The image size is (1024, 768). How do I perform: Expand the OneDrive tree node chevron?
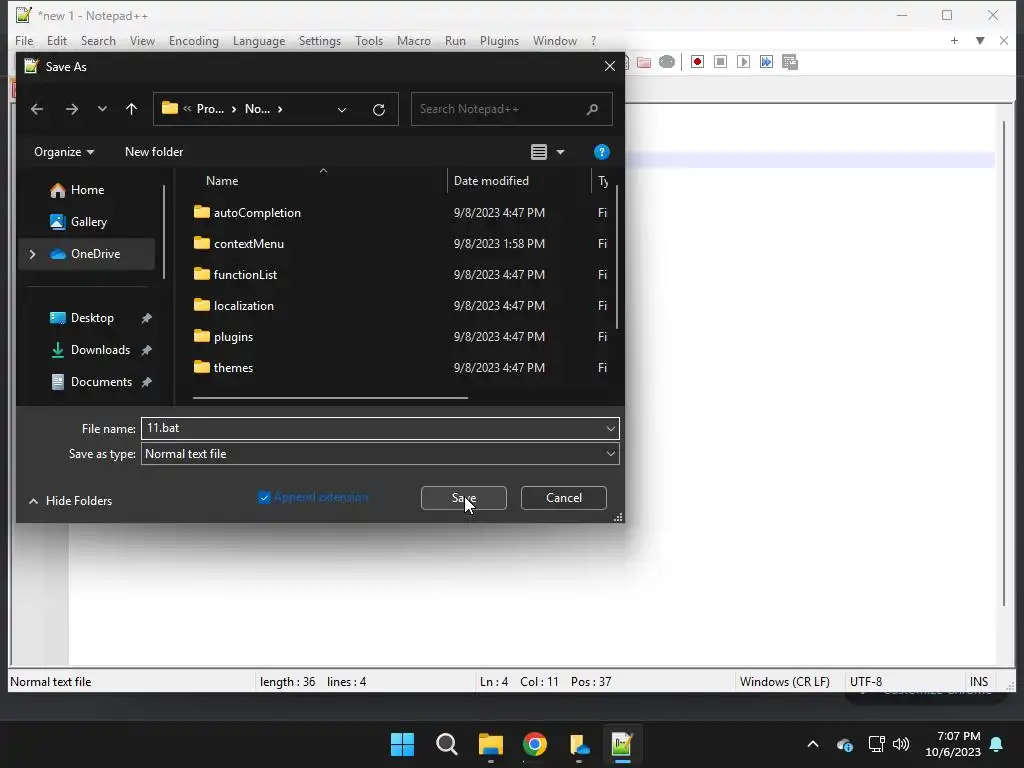click(32, 254)
